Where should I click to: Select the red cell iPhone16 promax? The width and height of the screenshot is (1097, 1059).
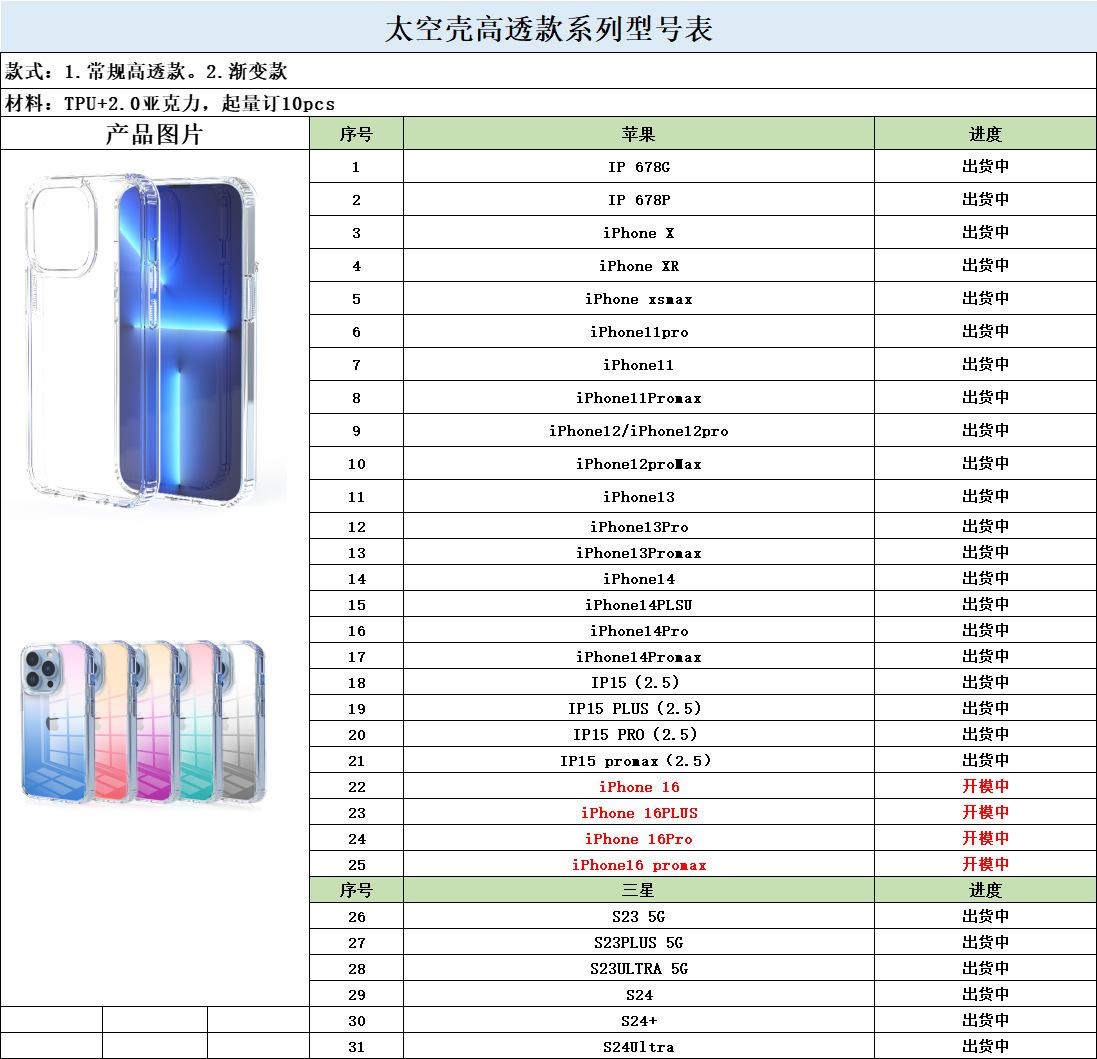click(x=639, y=864)
